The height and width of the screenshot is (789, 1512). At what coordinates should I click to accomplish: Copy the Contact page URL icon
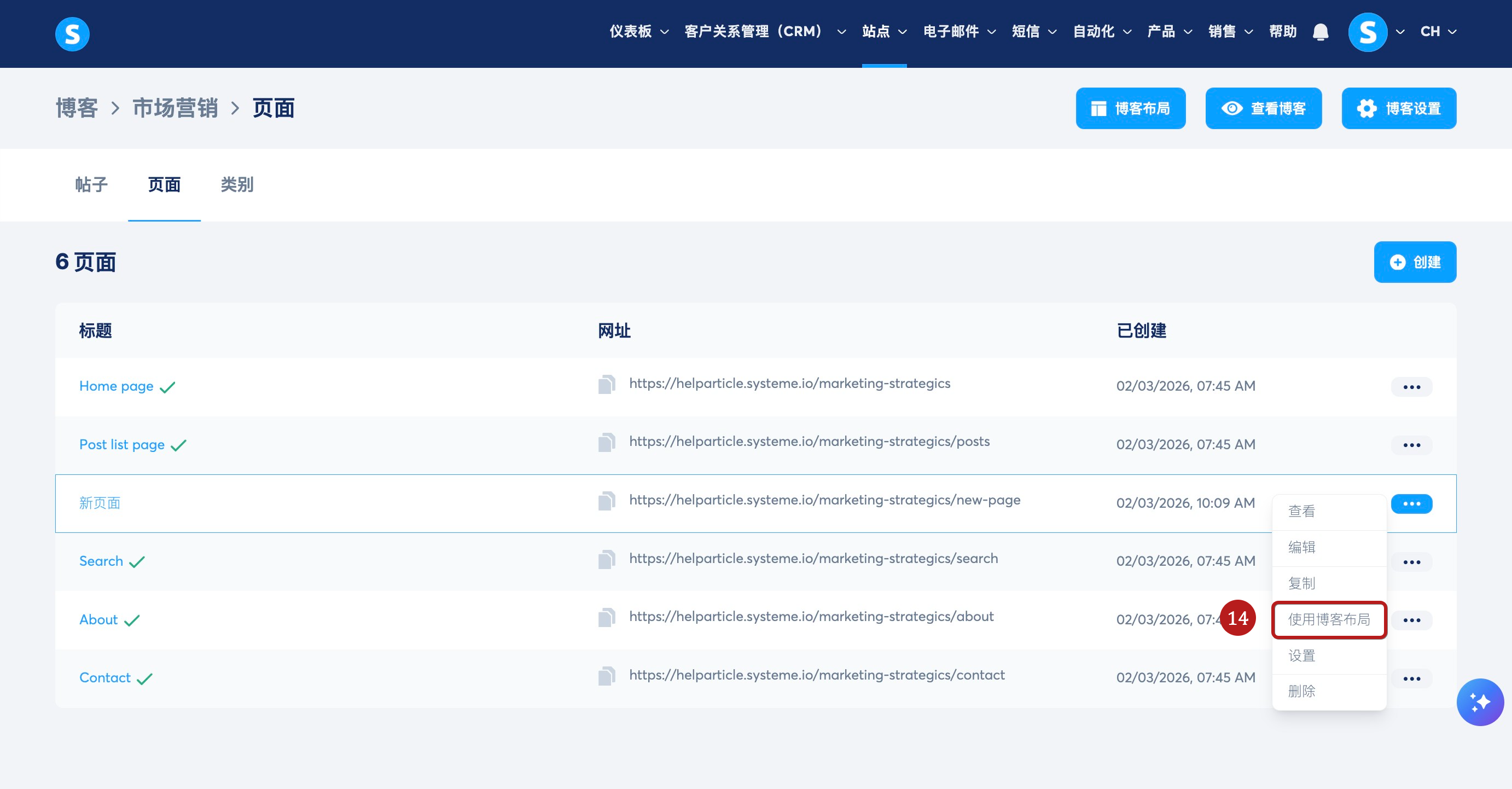[606, 676]
